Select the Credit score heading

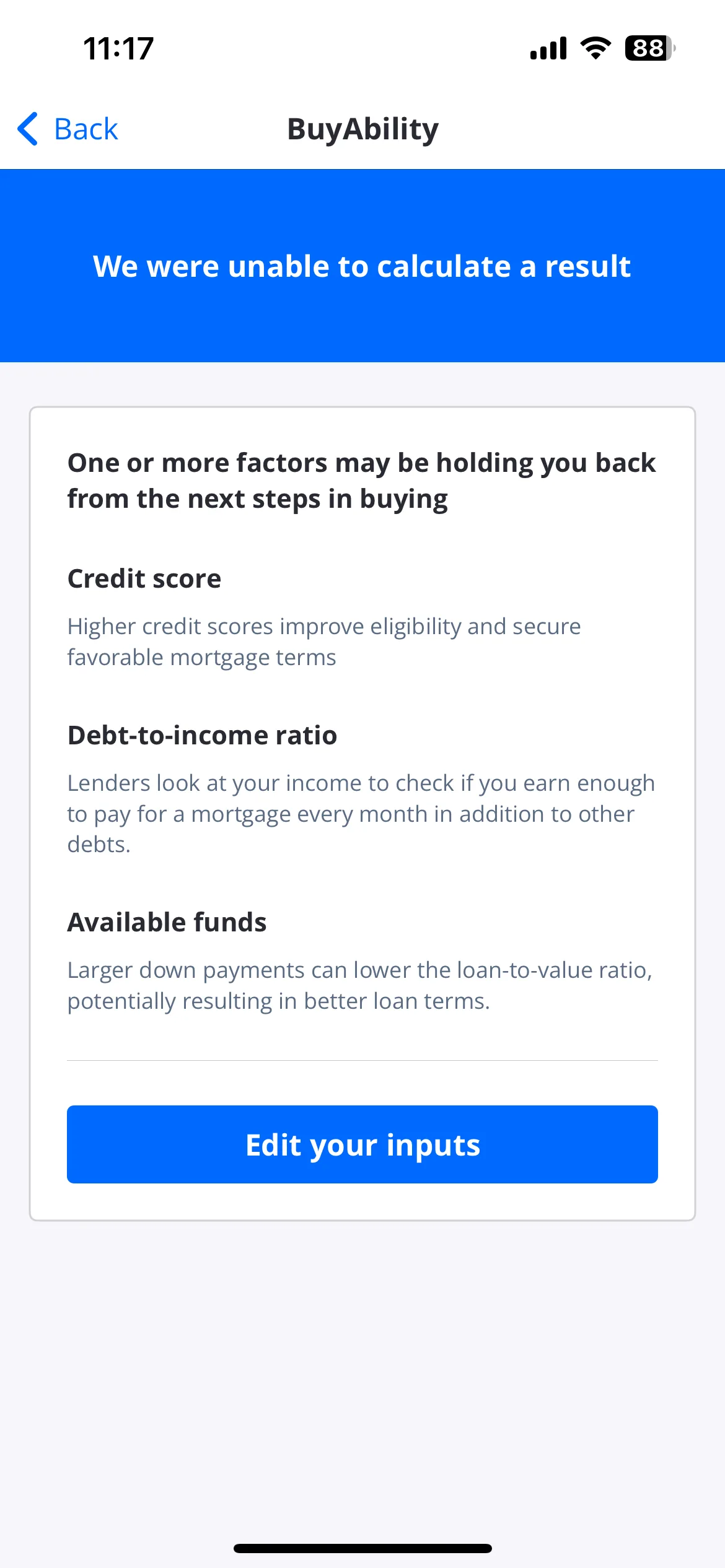144,578
